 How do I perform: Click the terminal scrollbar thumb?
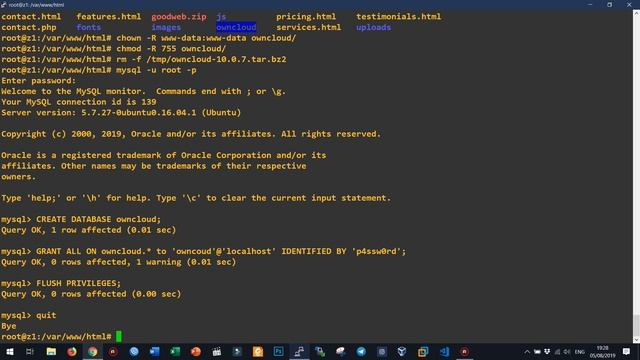(636, 325)
